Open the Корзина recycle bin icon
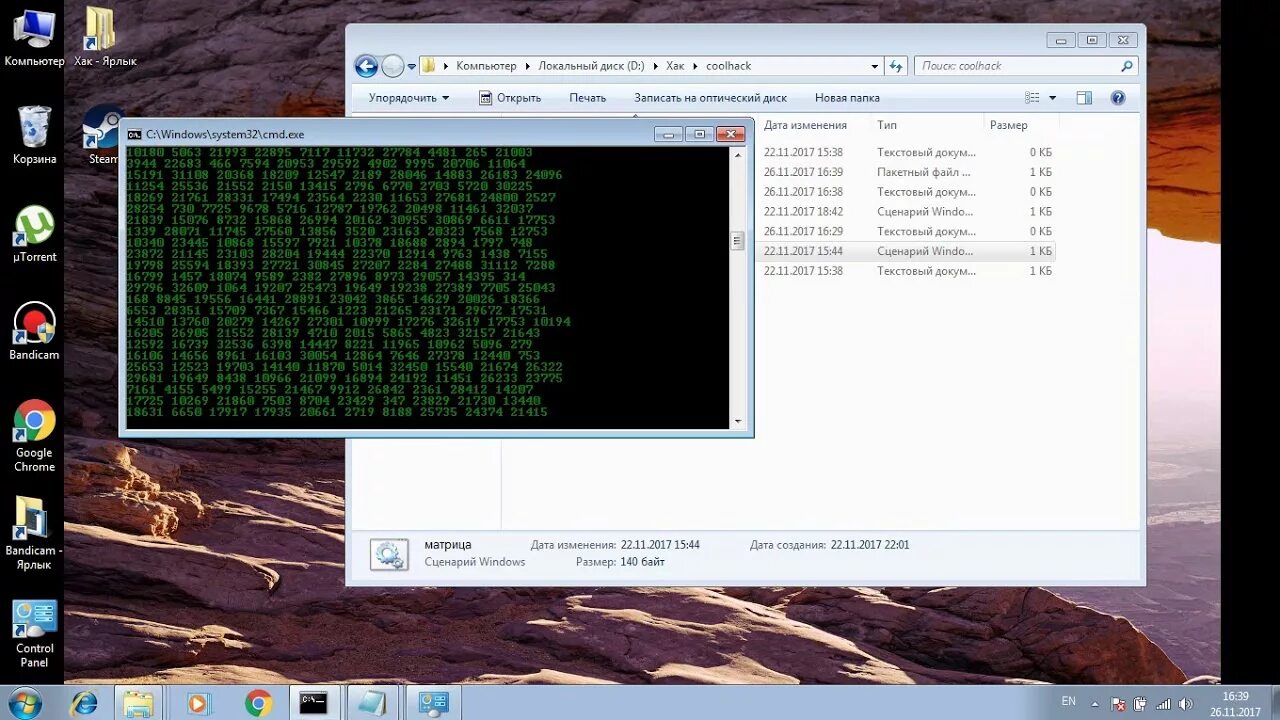1280x720 pixels. (34, 136)
